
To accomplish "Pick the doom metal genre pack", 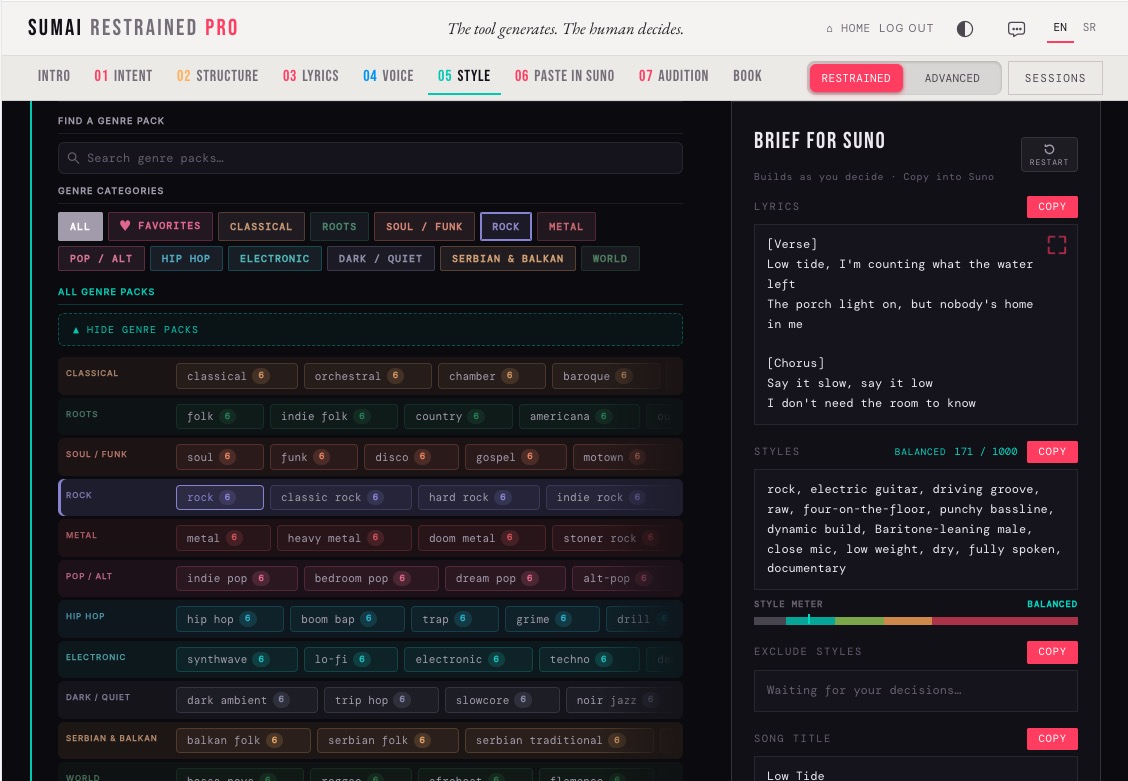I will coord(481,538).
